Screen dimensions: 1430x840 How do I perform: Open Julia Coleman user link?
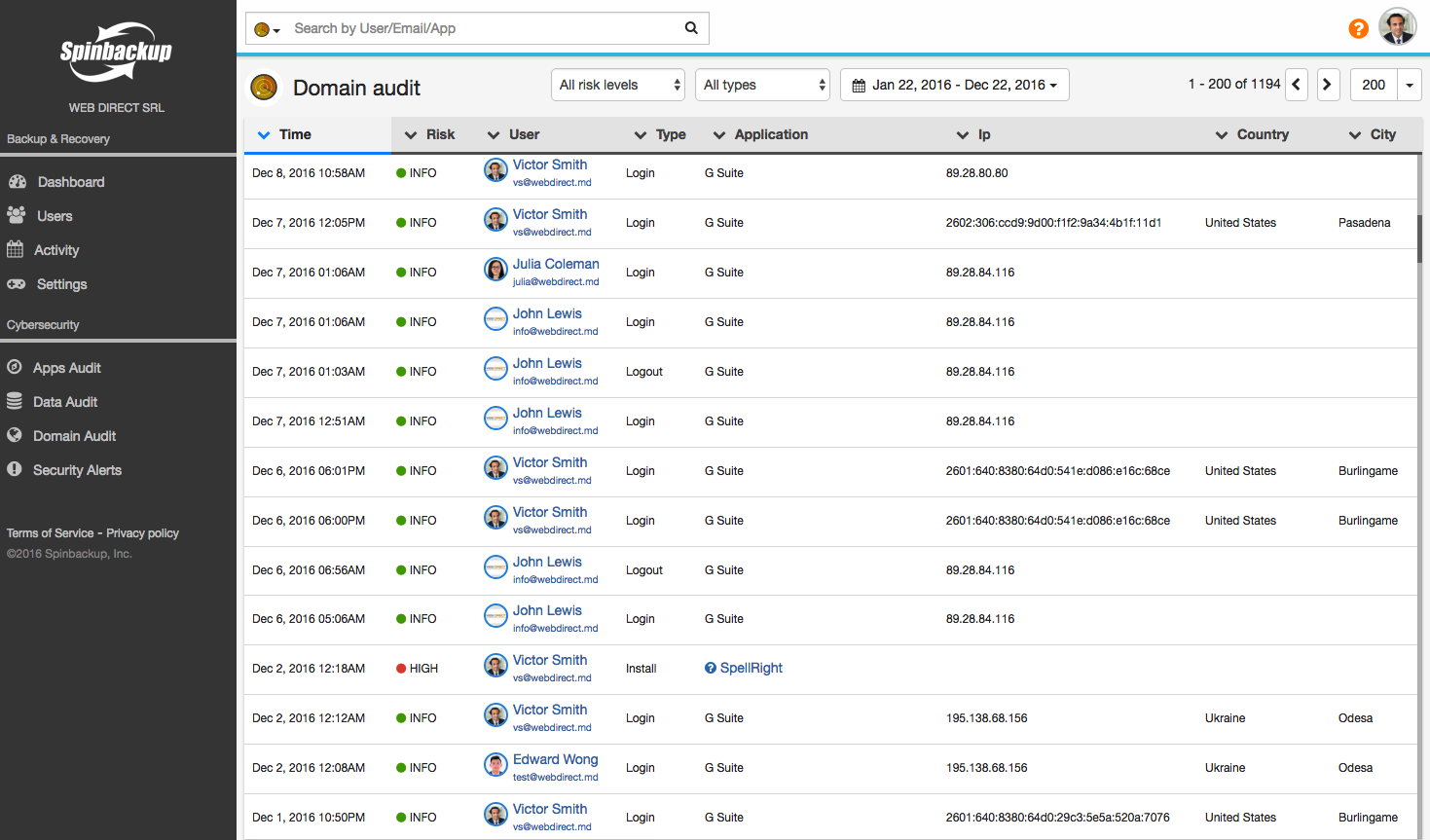(556, 264)
